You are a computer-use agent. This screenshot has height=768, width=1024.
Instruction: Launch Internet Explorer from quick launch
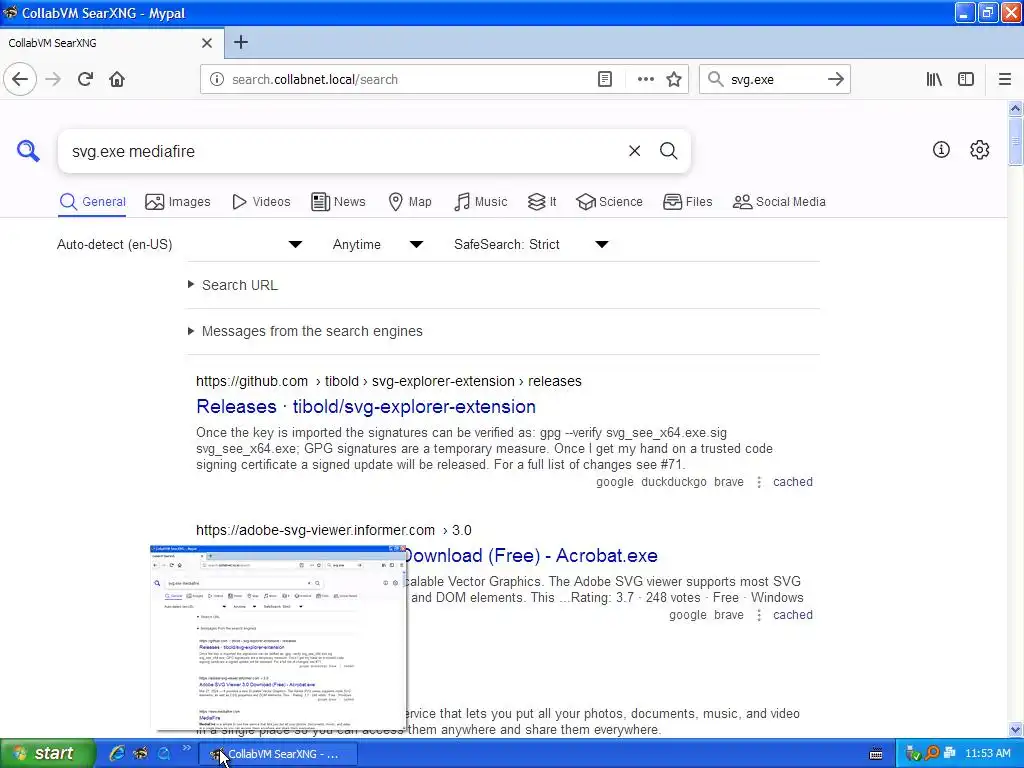pyautogui.click(x=116, y=753)
